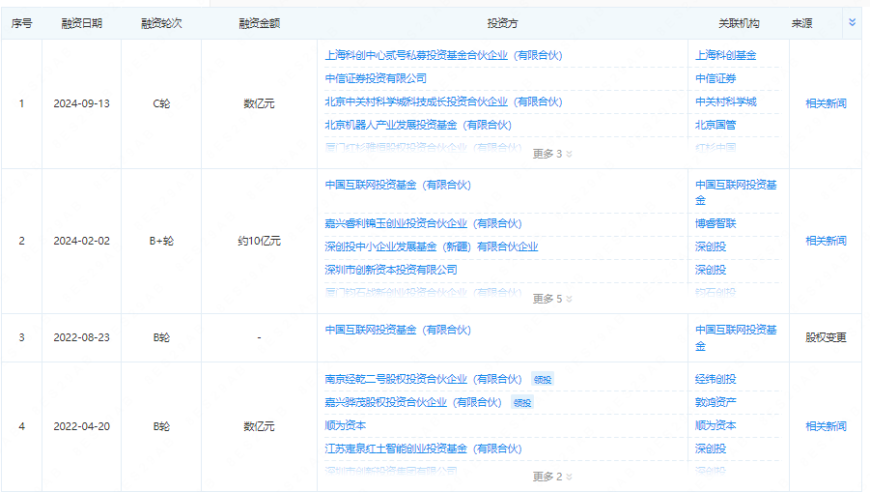Select B轮 cell in the 2022-08-23 row
This screenshot has width=870, height=492.
(161, 337)
